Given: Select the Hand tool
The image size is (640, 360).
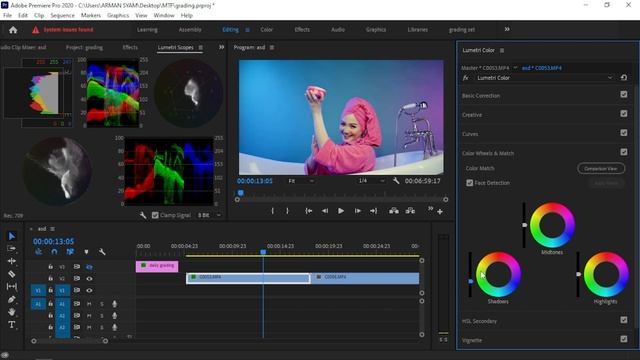Looking at the screenshot, I should [11, 312].
